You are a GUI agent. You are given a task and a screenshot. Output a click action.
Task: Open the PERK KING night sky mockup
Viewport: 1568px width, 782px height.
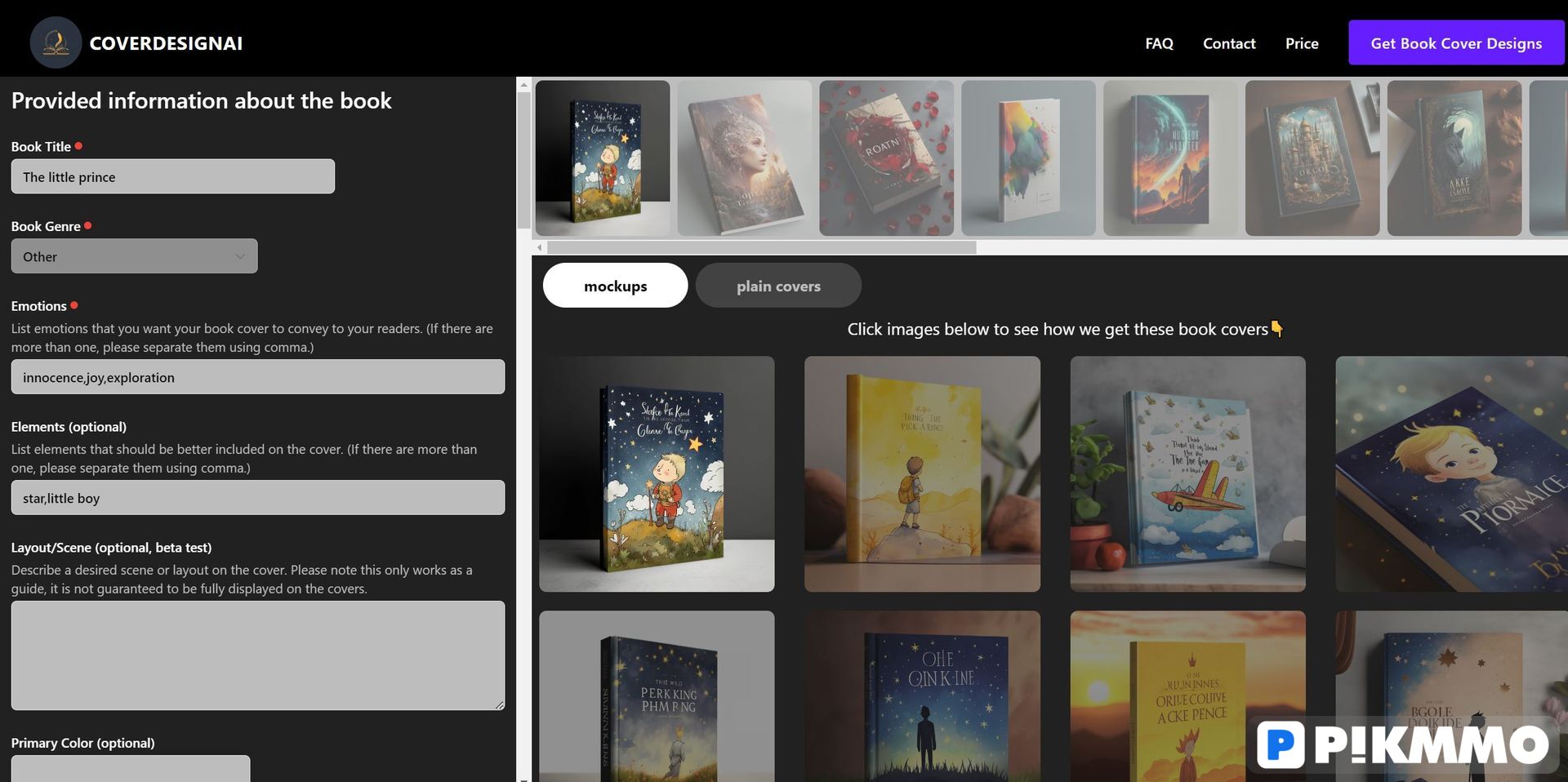657,696
